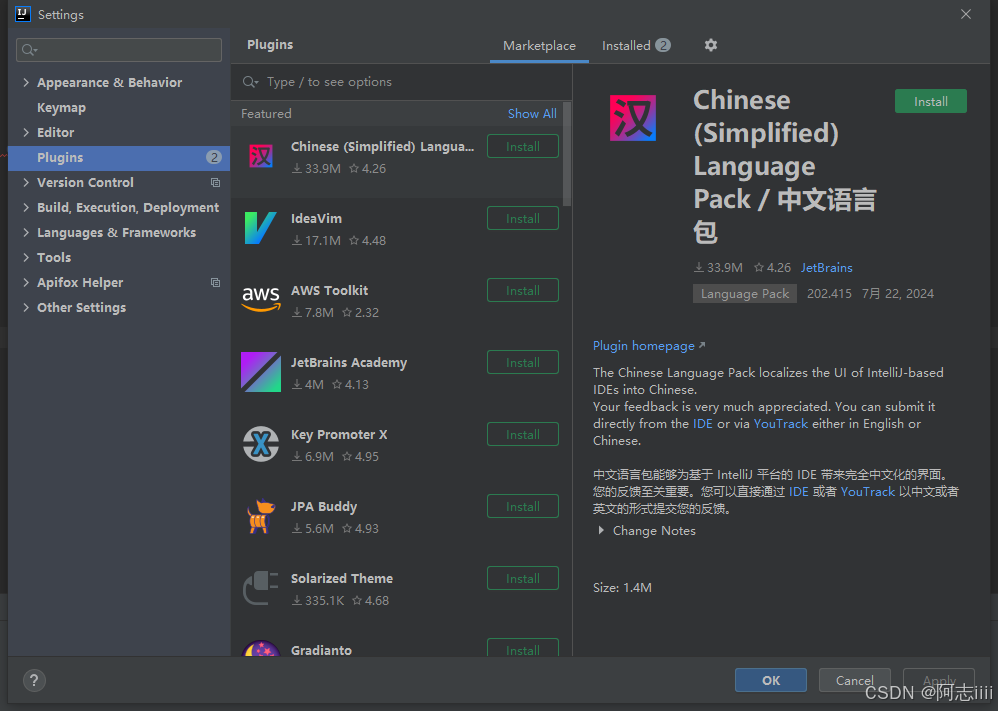The image size is (998, 711).
Task: Open the Plugin homepage link
Action: click(x=643, y=346)
